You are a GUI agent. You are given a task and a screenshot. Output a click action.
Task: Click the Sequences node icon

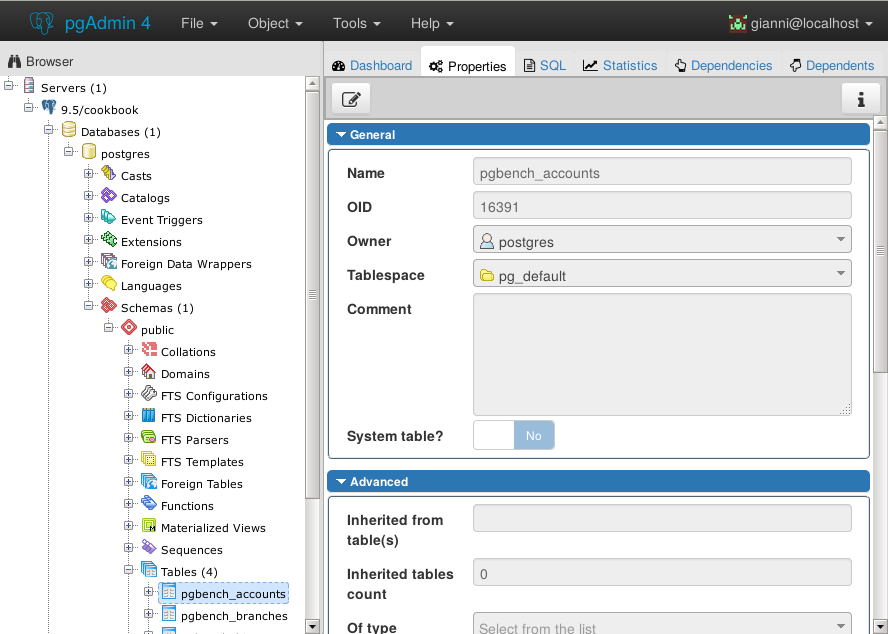click(x=149, y=548)
